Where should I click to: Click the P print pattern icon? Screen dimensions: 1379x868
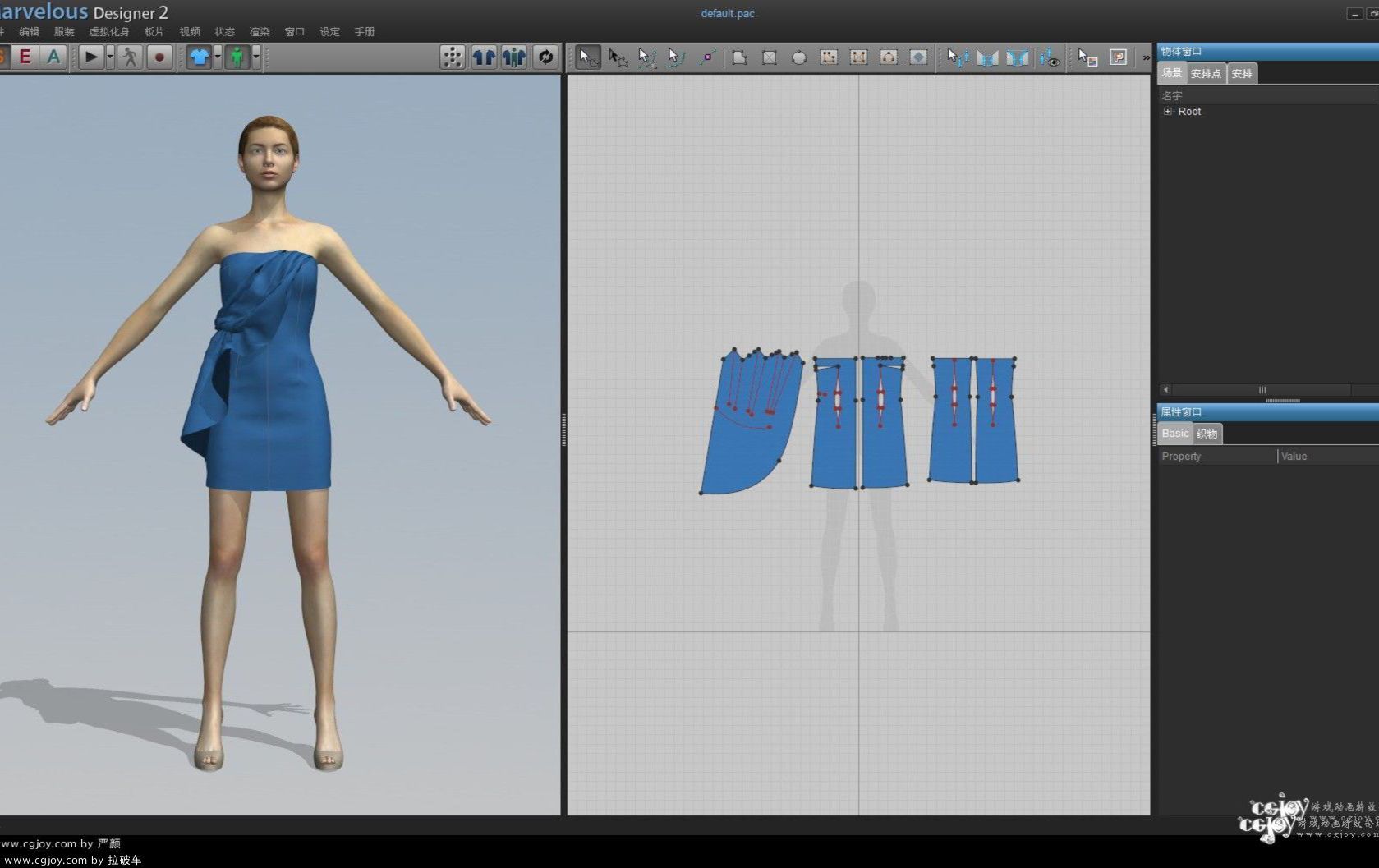pos(1118,57)
